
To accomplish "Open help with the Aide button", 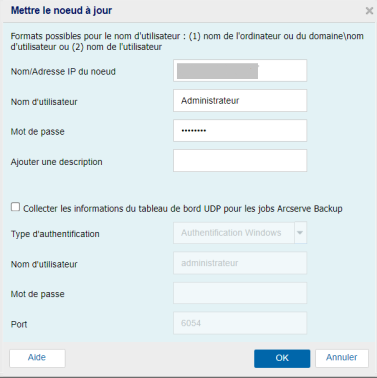I will point(37,358).
